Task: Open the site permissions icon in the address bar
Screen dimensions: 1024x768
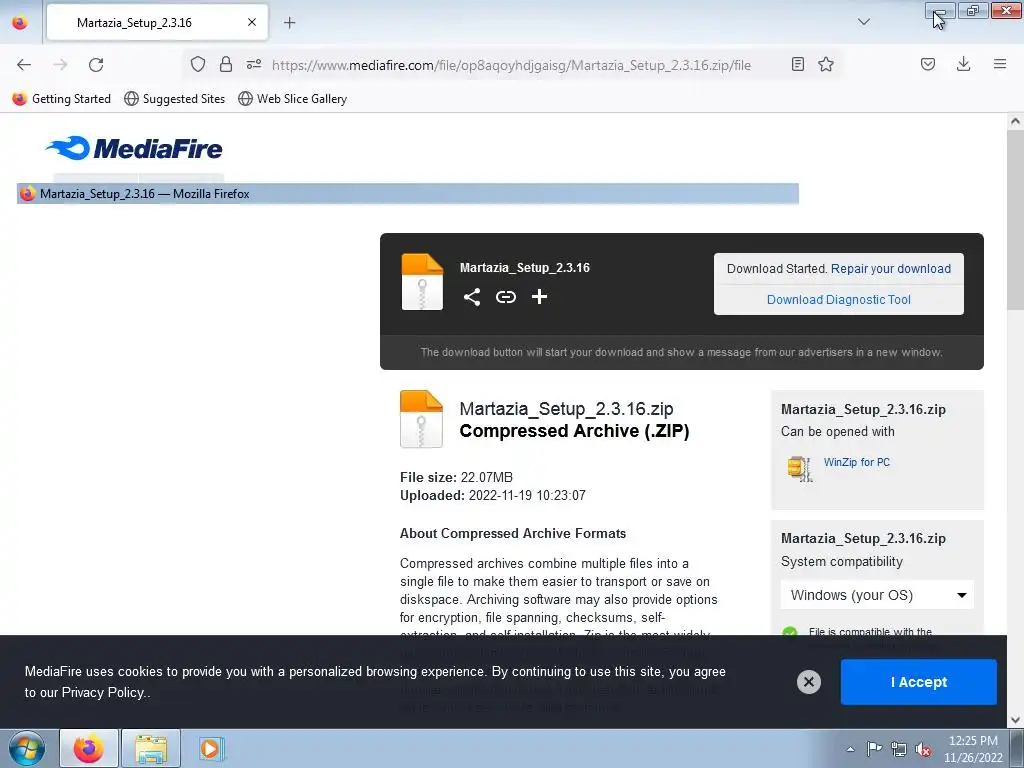Action: 254,64
